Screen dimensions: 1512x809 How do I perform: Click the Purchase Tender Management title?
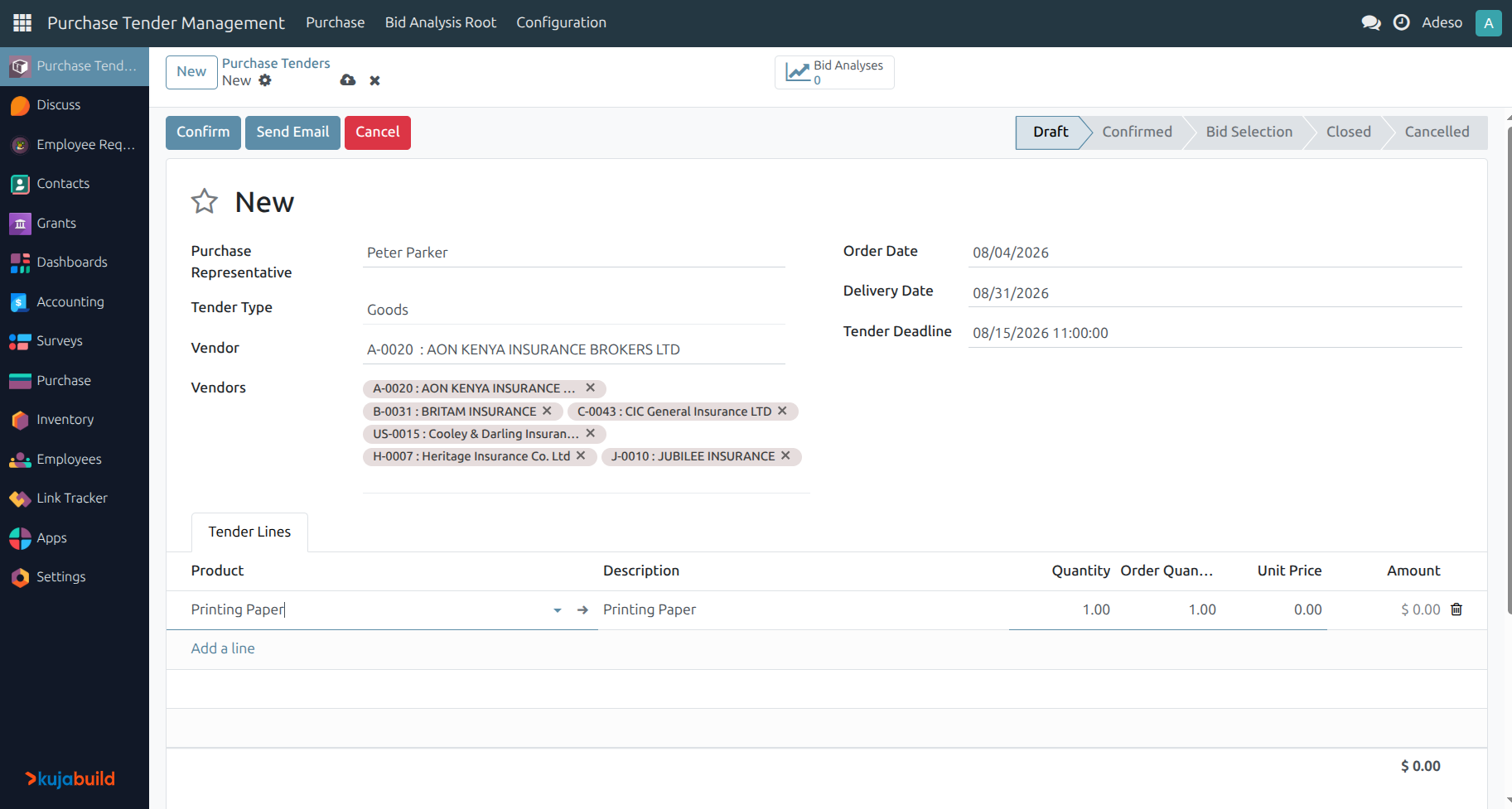(166, 23)
